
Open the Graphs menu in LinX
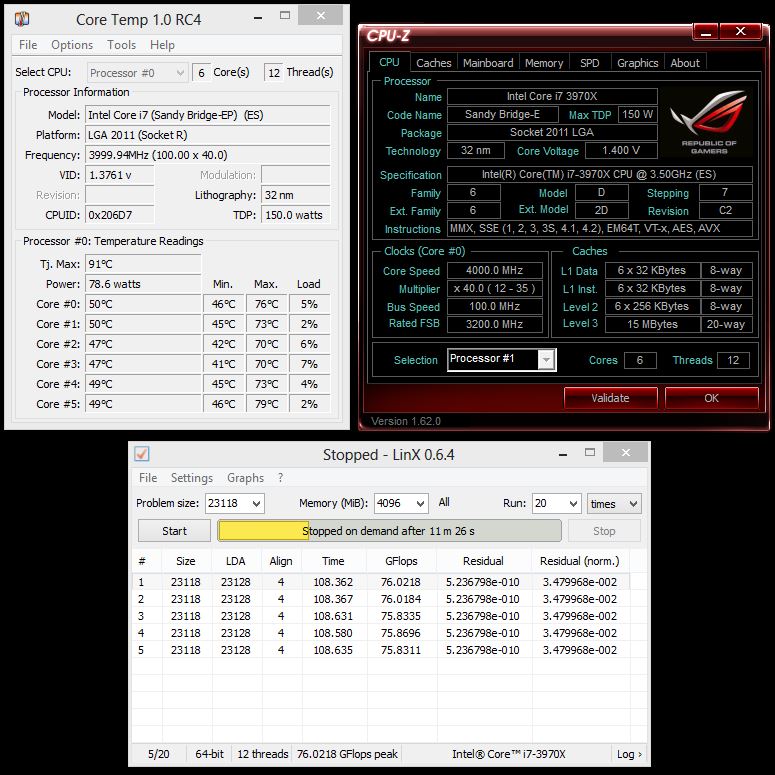[245, 478]
